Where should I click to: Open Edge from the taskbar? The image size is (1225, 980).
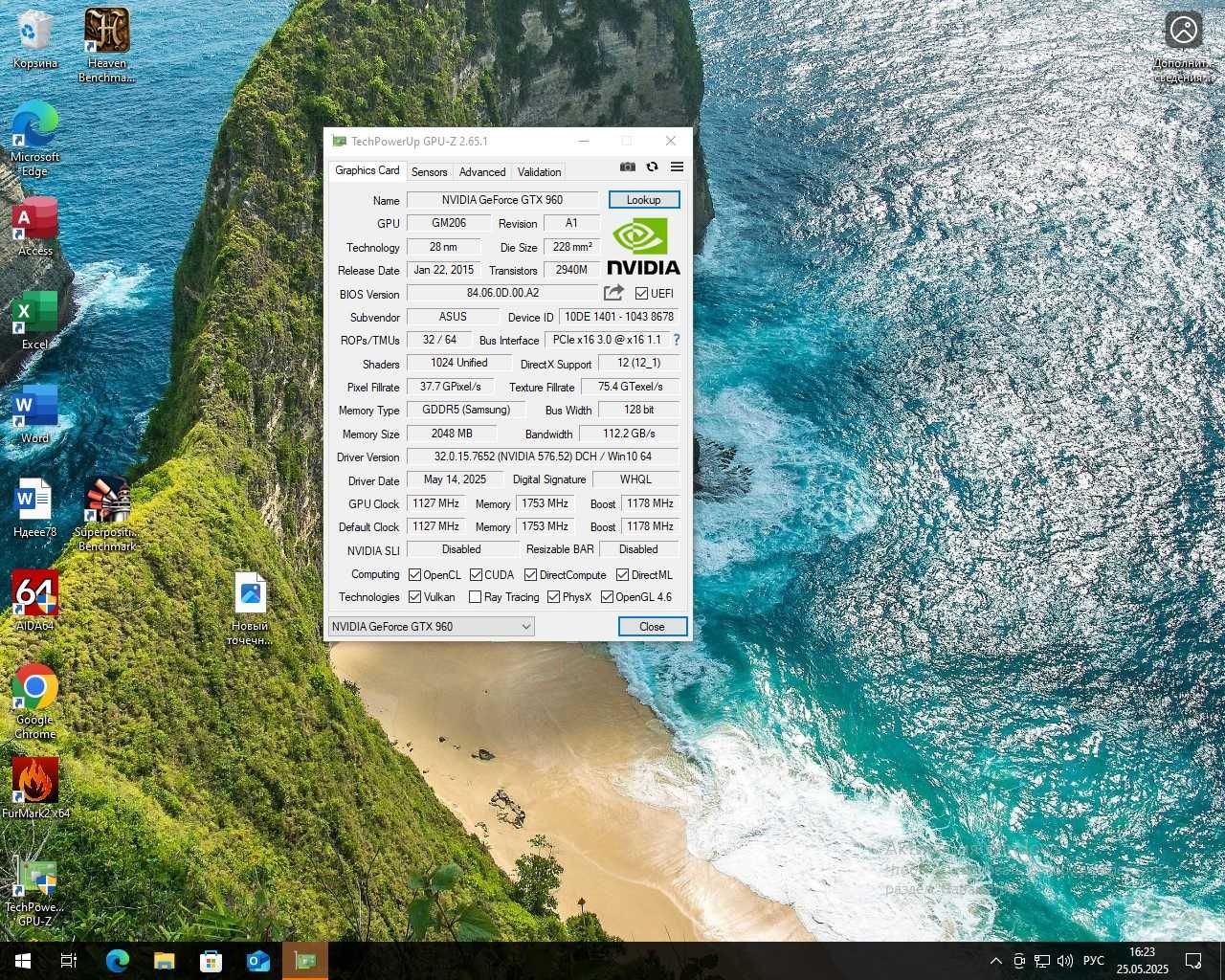(117, 961)
